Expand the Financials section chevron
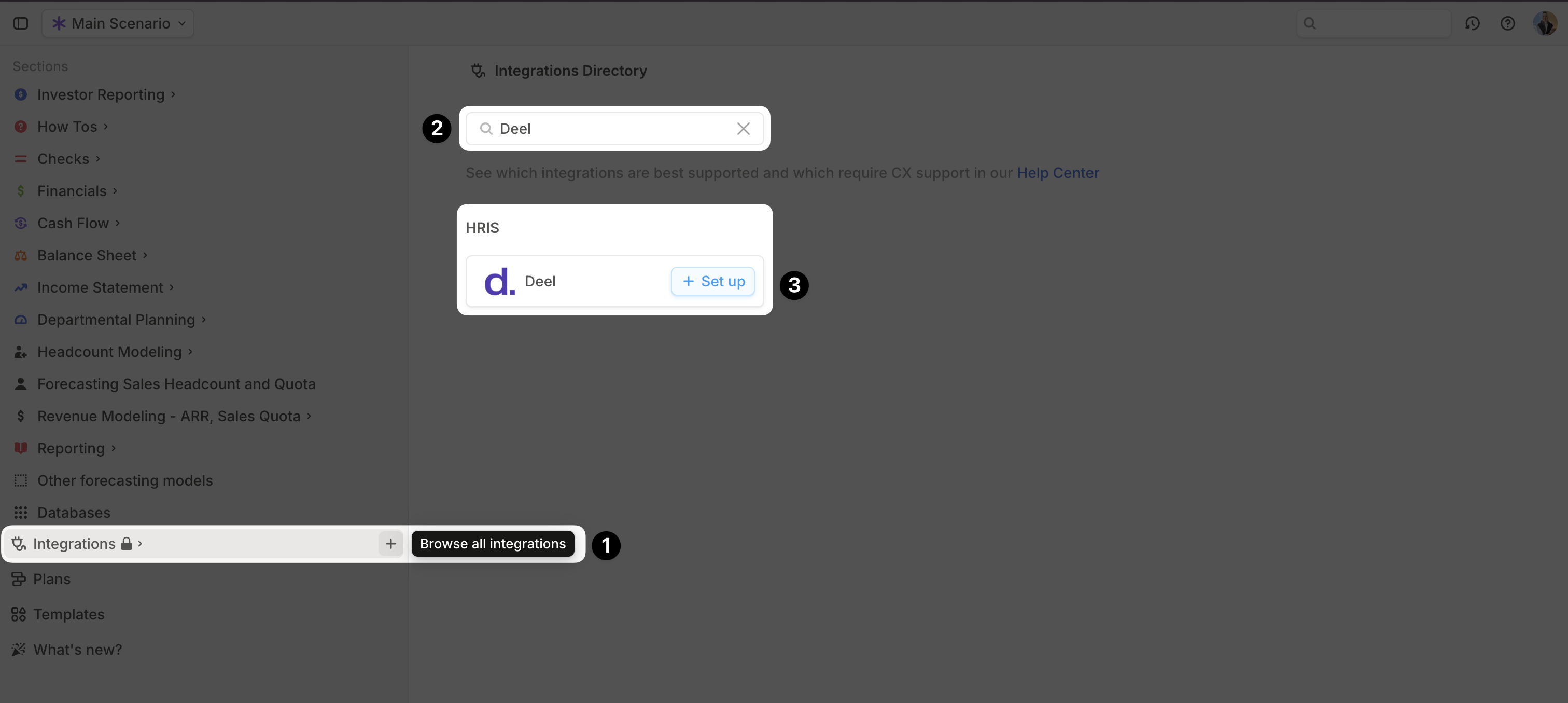The image size is (1568, 703). 115,191
